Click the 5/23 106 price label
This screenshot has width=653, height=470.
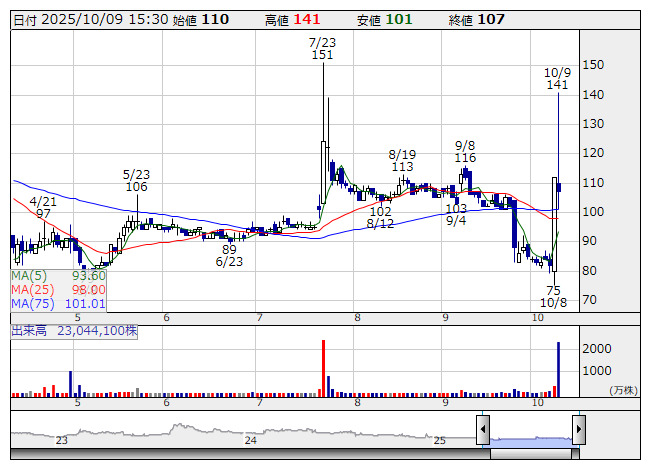[x=137, y=181]
